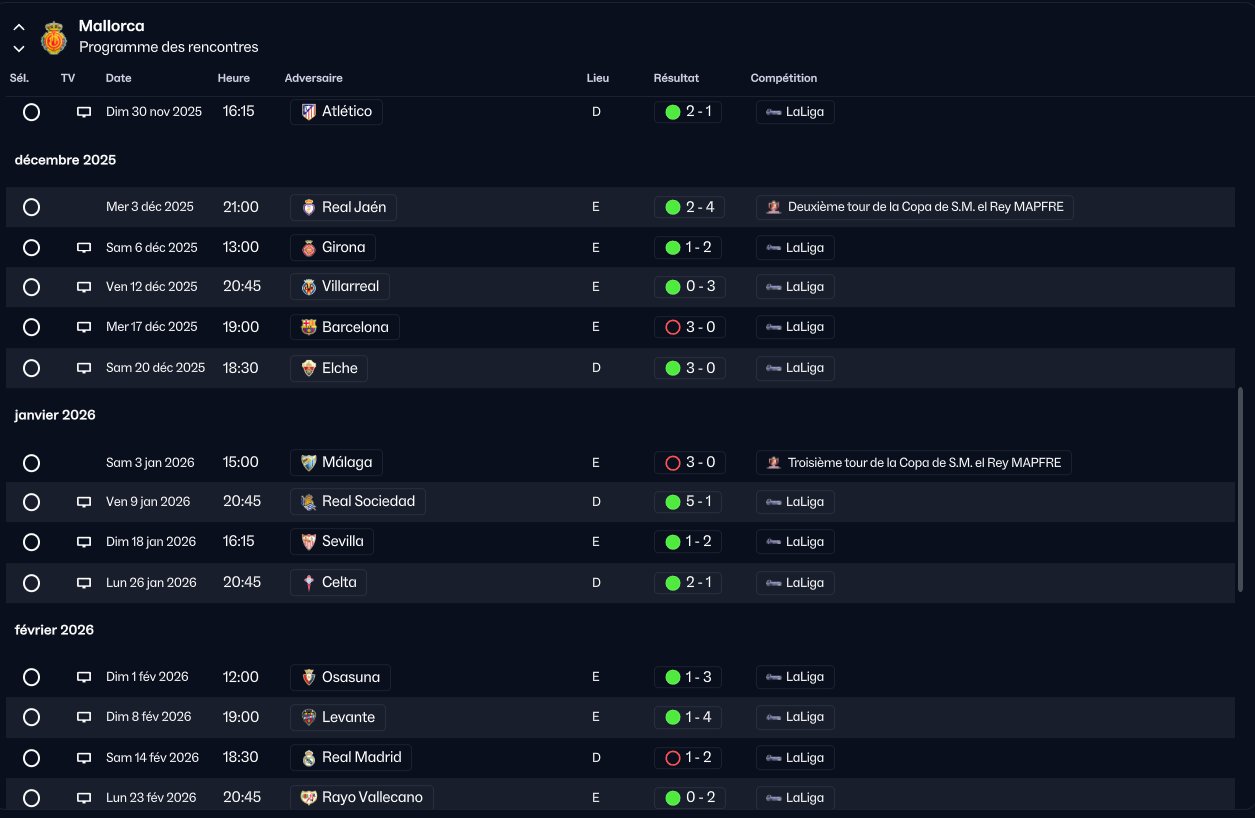Sort by the Compétition column header
Screen dimensions: 1255x818
click(783, 78)
